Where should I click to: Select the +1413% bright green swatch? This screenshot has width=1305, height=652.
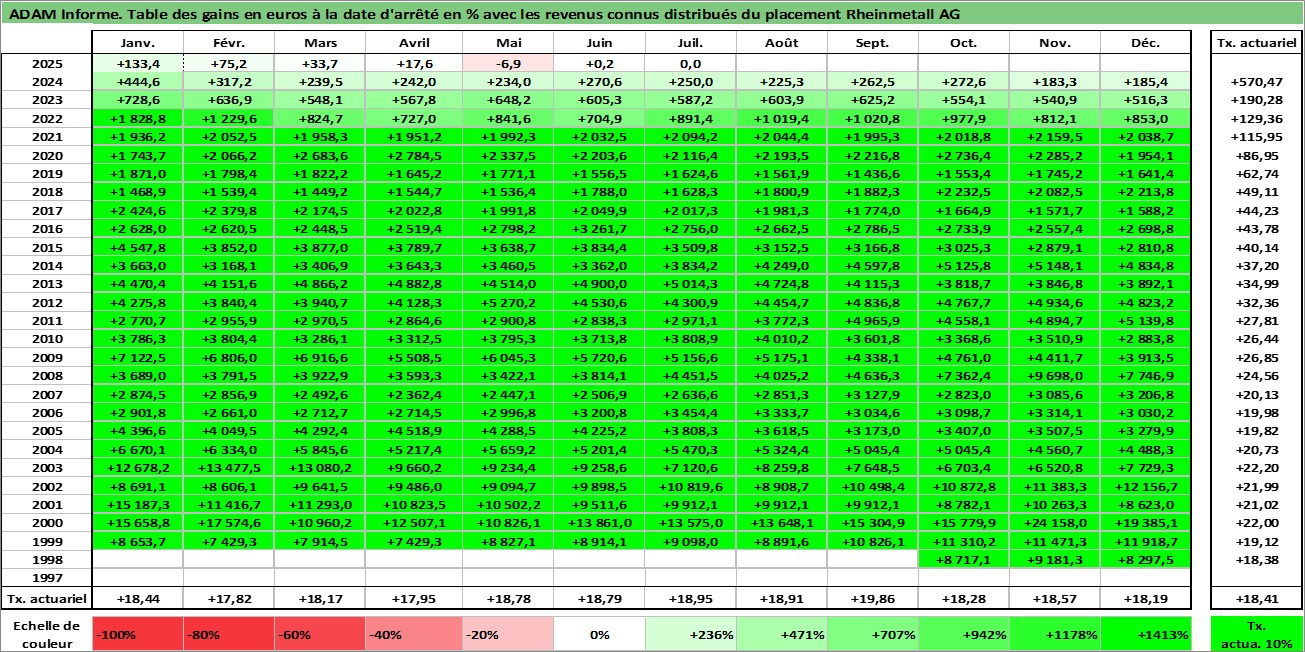pos(1146,634)
